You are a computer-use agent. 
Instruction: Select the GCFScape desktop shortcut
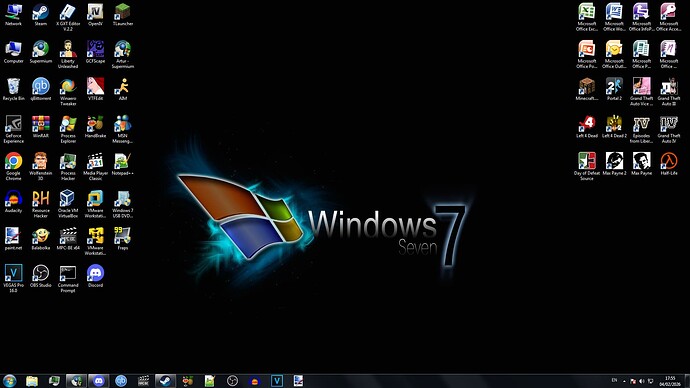tap(95, 52)
